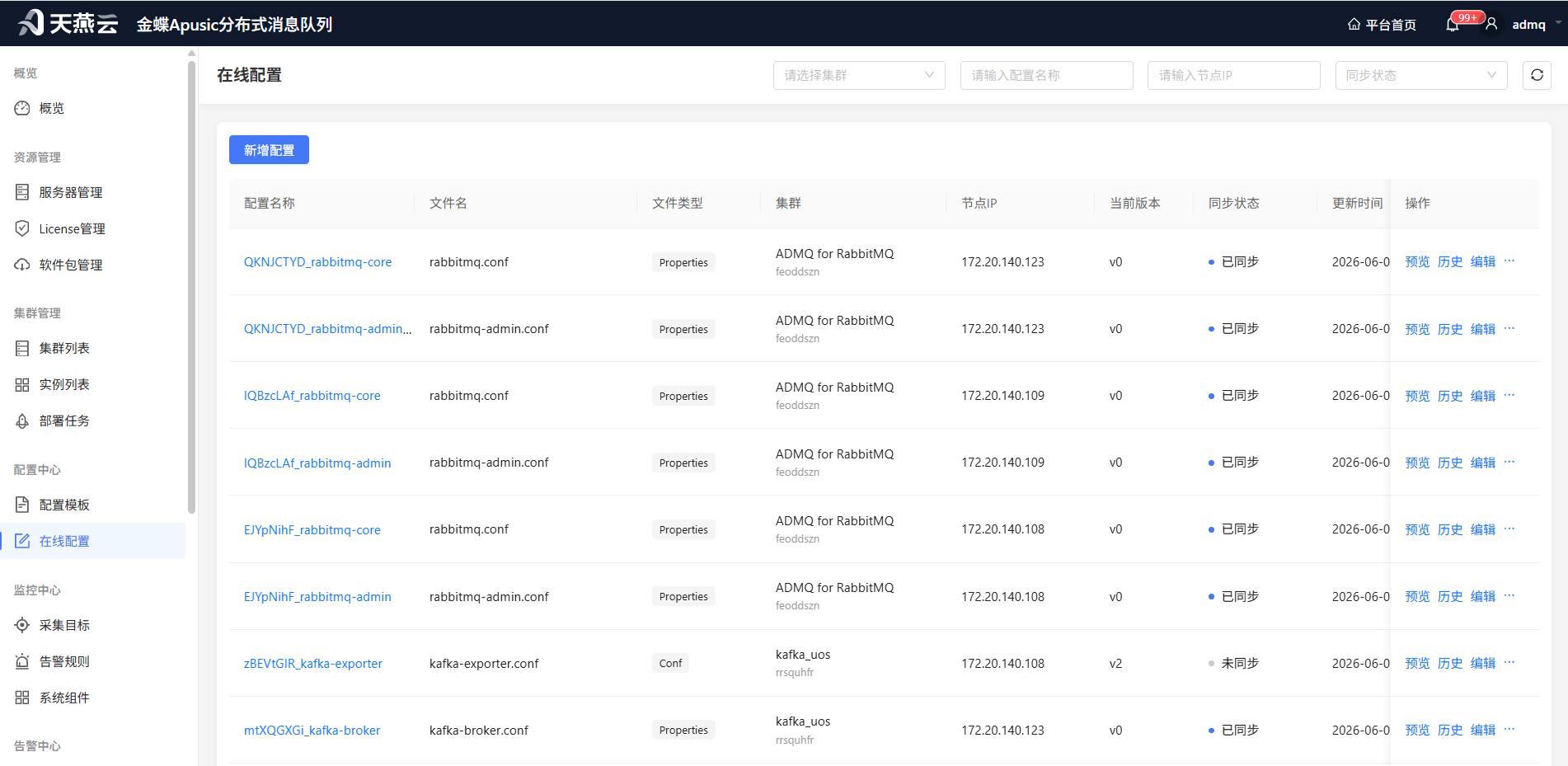Open 软件包管理 menu item
1568x766 pixels.
tap(92, 265)
